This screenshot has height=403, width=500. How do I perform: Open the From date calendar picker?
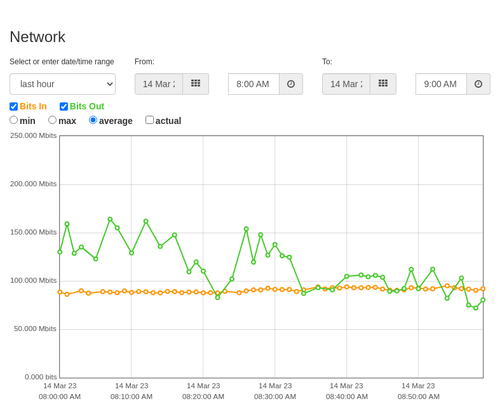196,84
